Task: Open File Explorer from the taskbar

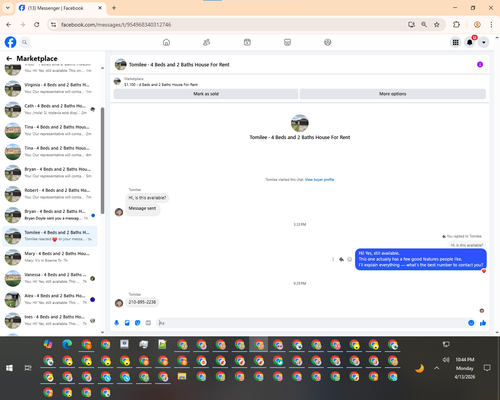Action: pos(182,377)
